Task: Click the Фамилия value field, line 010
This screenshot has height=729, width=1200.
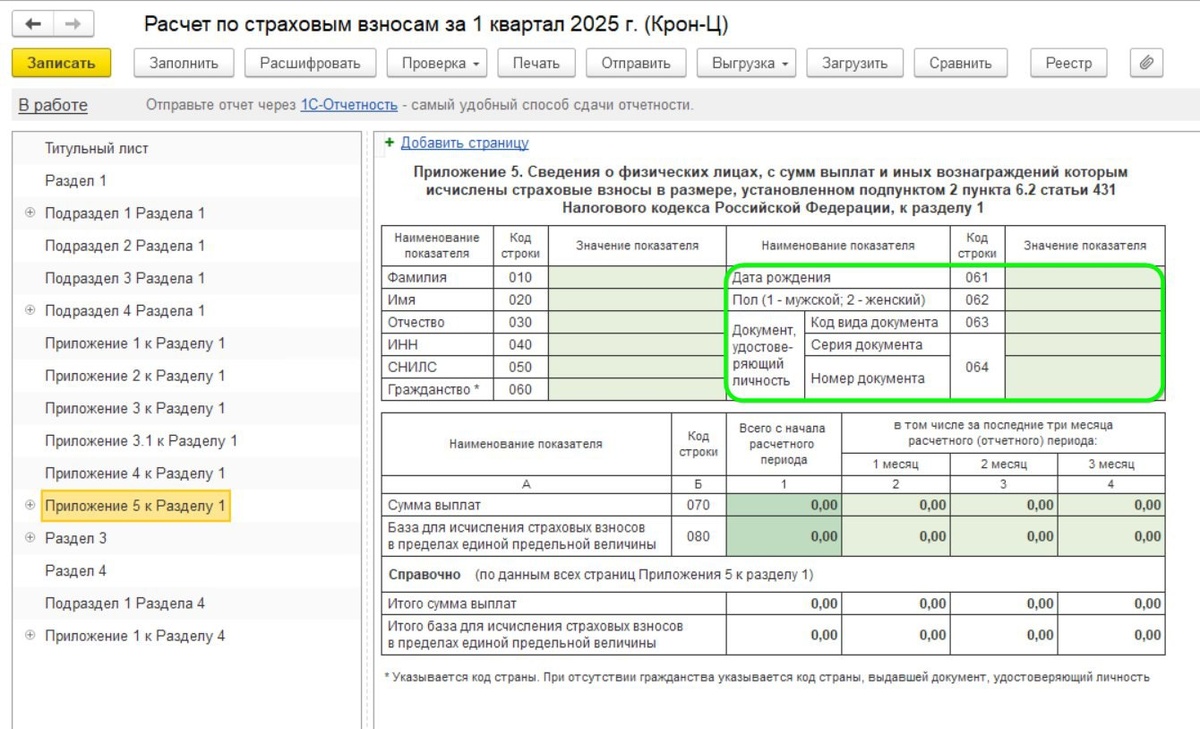Action: coord(637,278)
